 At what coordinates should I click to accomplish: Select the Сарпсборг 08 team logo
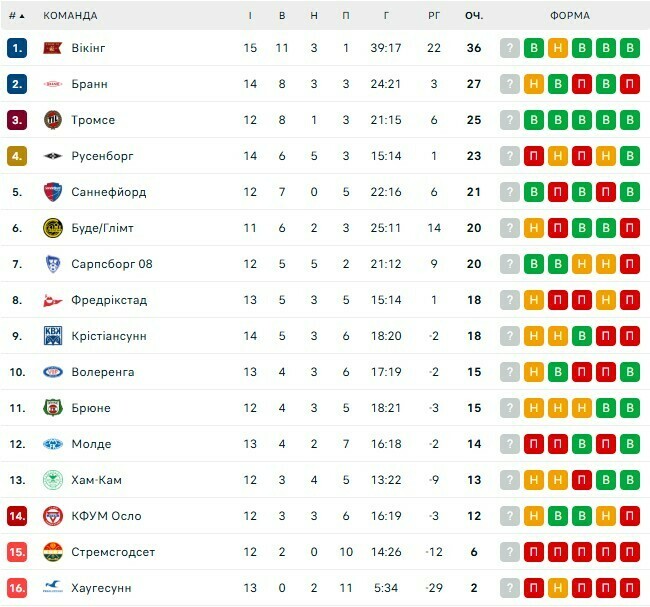(x=53, y=264)
